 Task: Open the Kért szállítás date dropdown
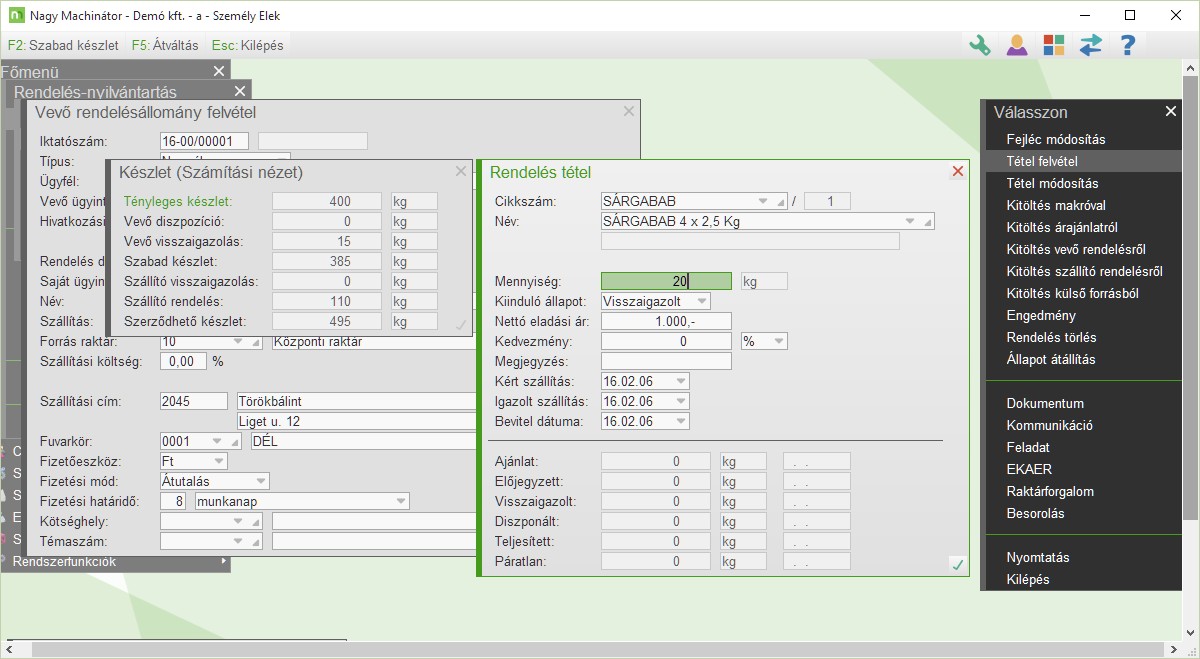pyautogui.click(x=680, y=381)
